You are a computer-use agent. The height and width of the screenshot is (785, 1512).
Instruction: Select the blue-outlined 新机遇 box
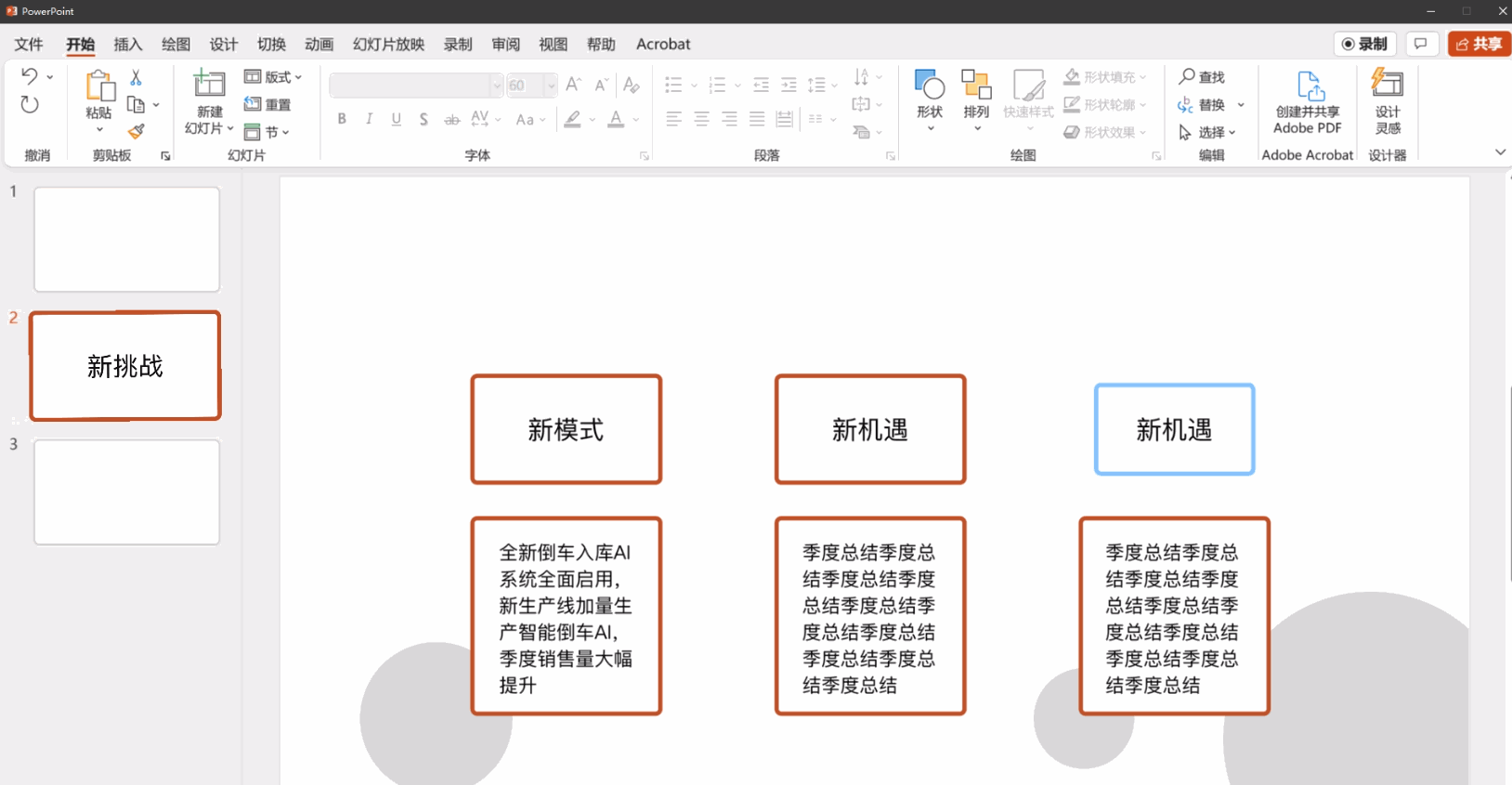[1175, 429]
